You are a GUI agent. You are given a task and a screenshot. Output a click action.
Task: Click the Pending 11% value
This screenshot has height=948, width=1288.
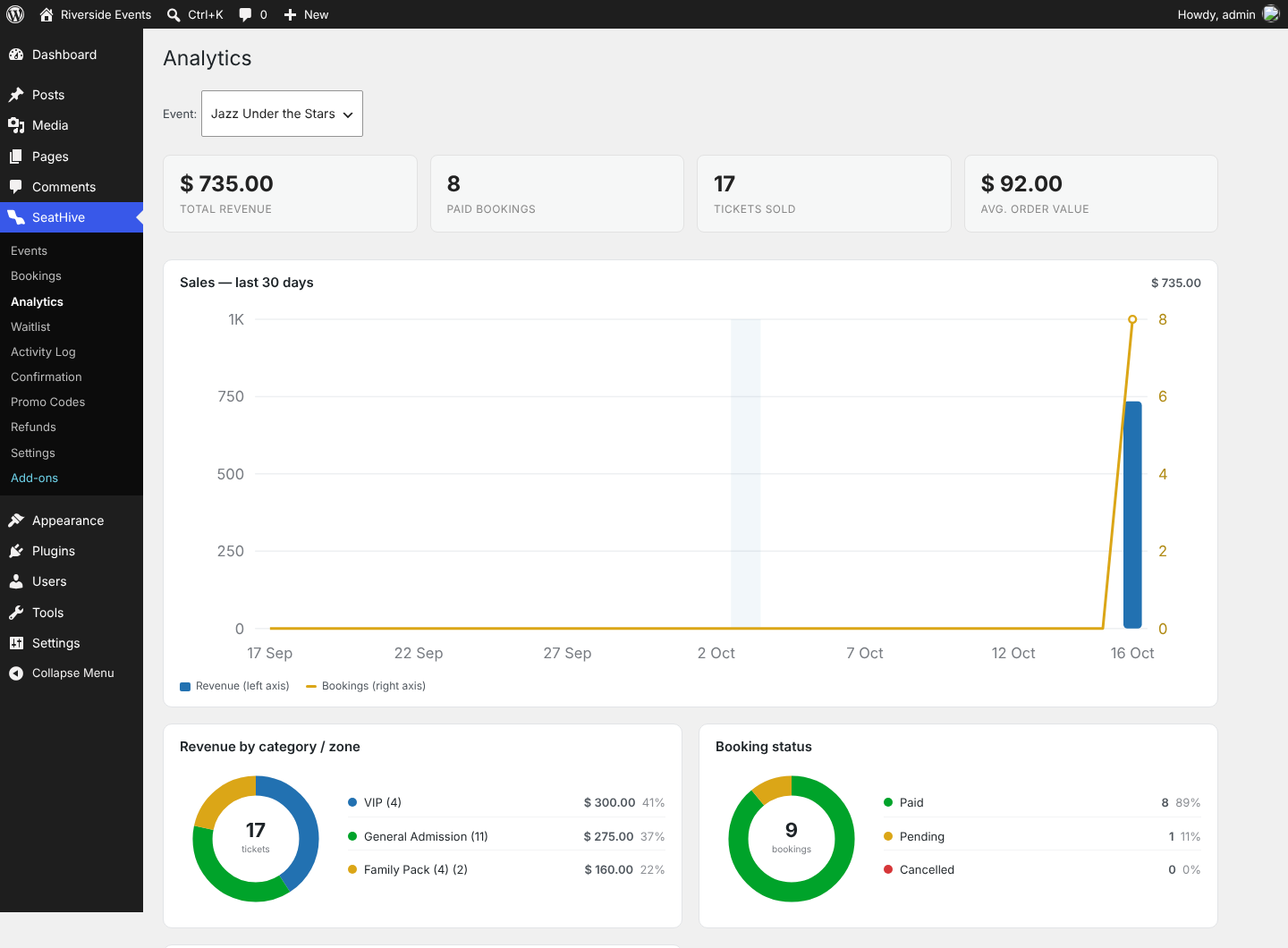[x=1191, y=836]
